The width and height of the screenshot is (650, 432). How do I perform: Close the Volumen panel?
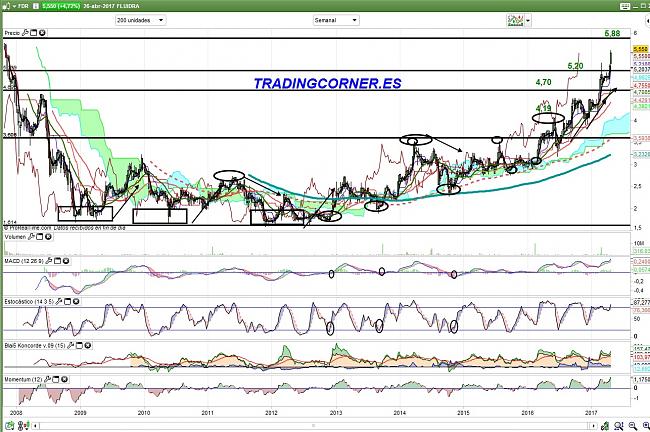pyautogui.click(x=48, y=237)
